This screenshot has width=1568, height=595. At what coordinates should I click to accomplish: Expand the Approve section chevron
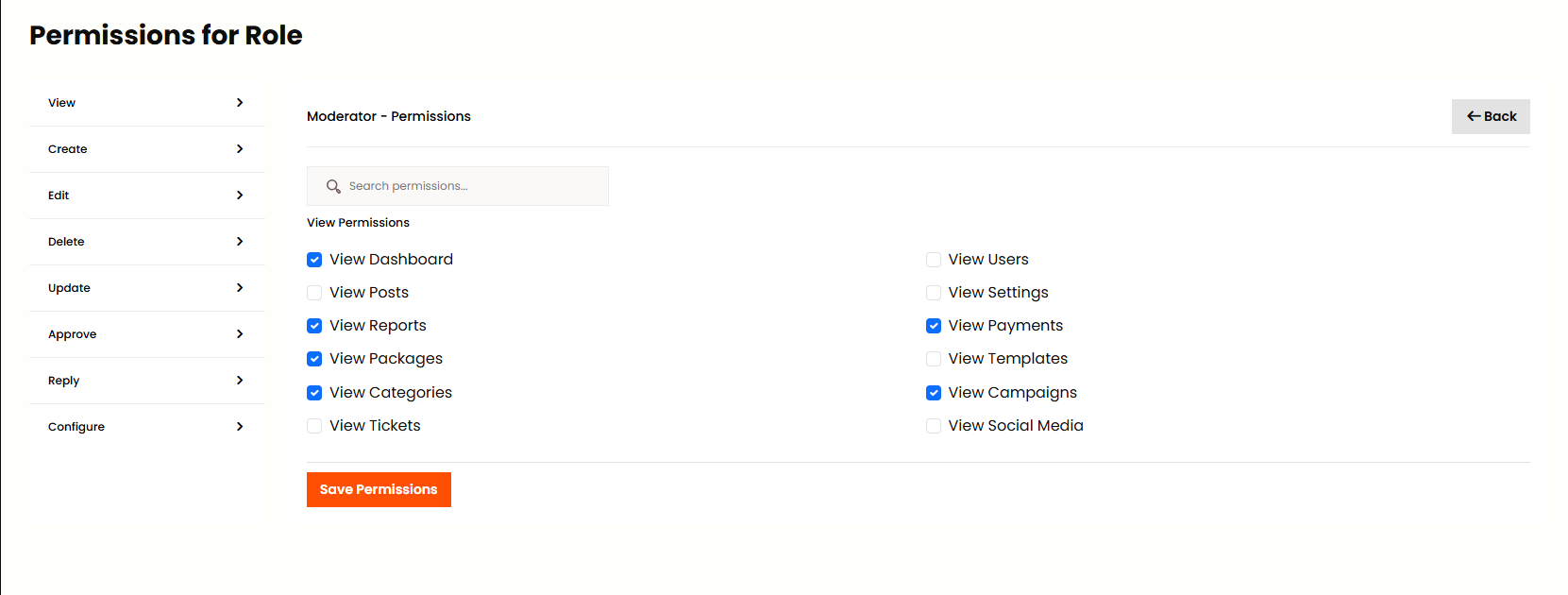coord(239,334)
